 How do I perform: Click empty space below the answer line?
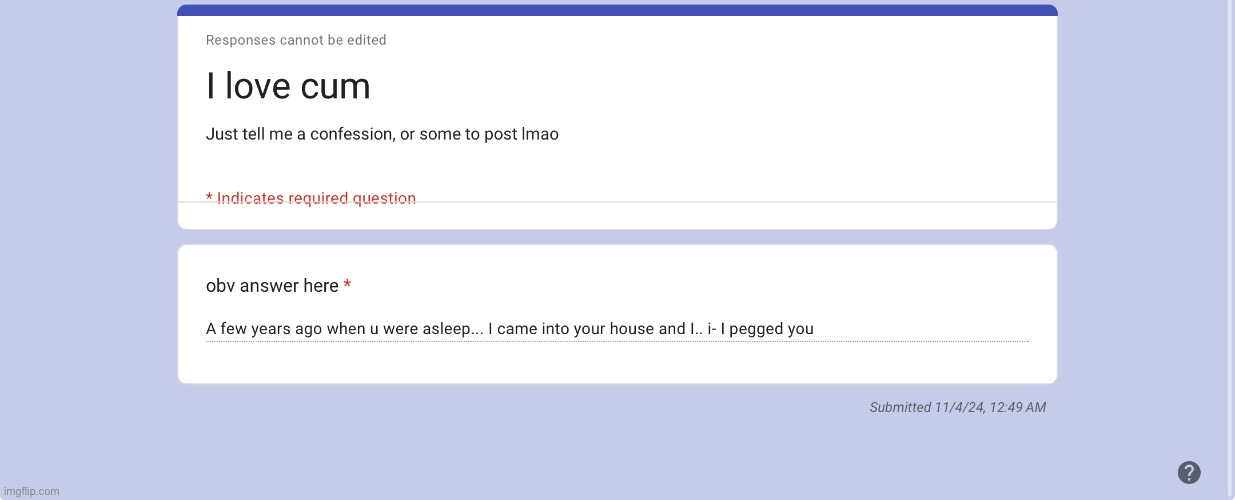(x=617, y=362)
